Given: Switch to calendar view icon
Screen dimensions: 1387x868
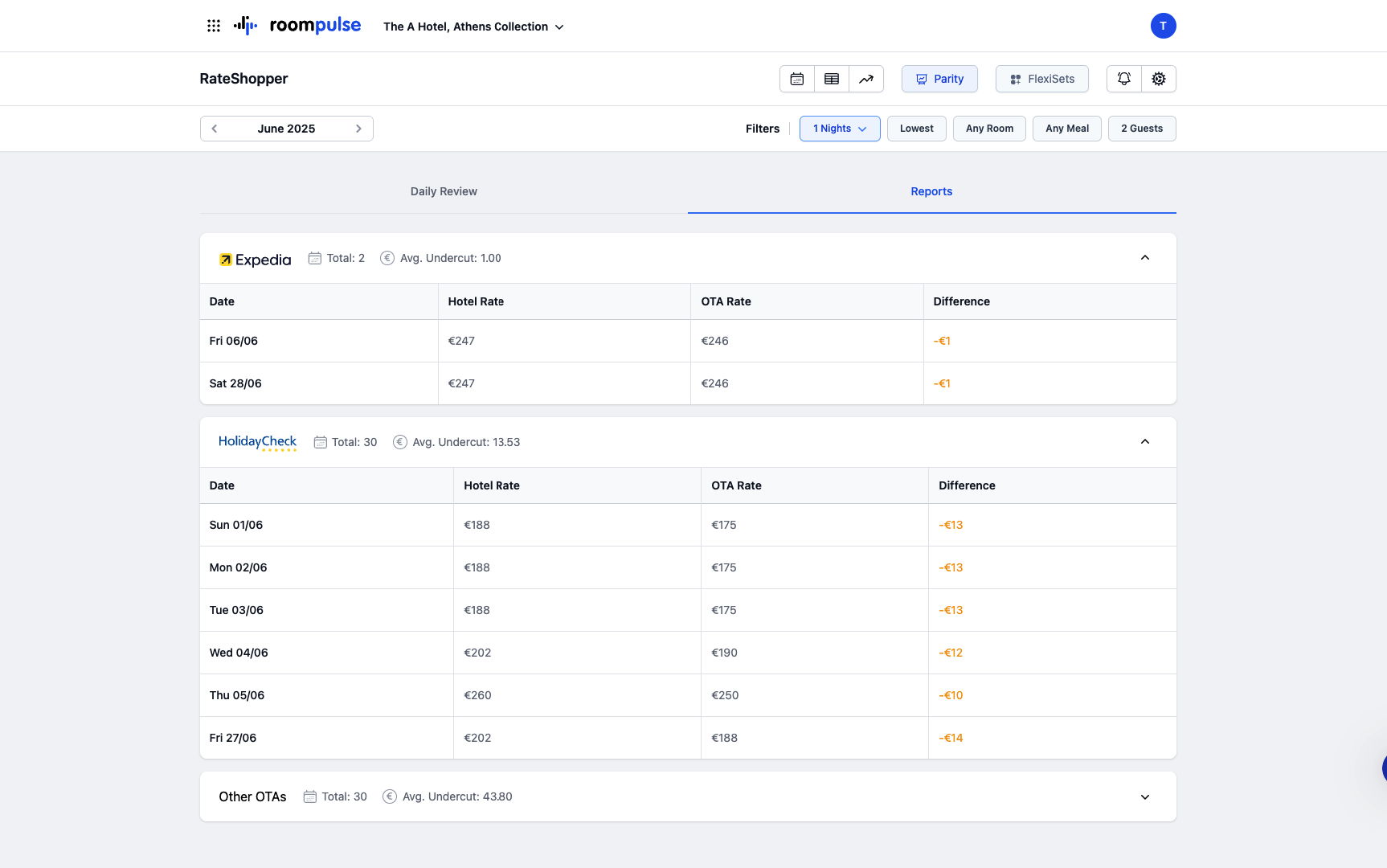Looking at the screenshot, I should point(796,79).
